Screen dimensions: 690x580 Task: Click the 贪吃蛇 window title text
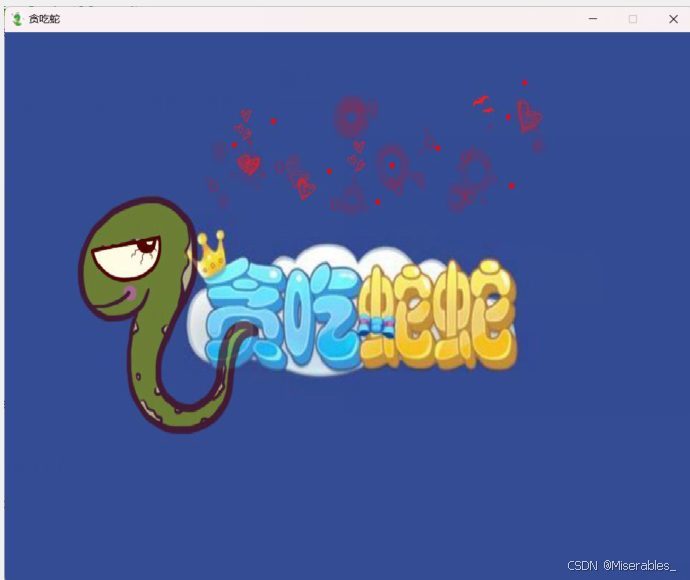(x=44, y=19)
